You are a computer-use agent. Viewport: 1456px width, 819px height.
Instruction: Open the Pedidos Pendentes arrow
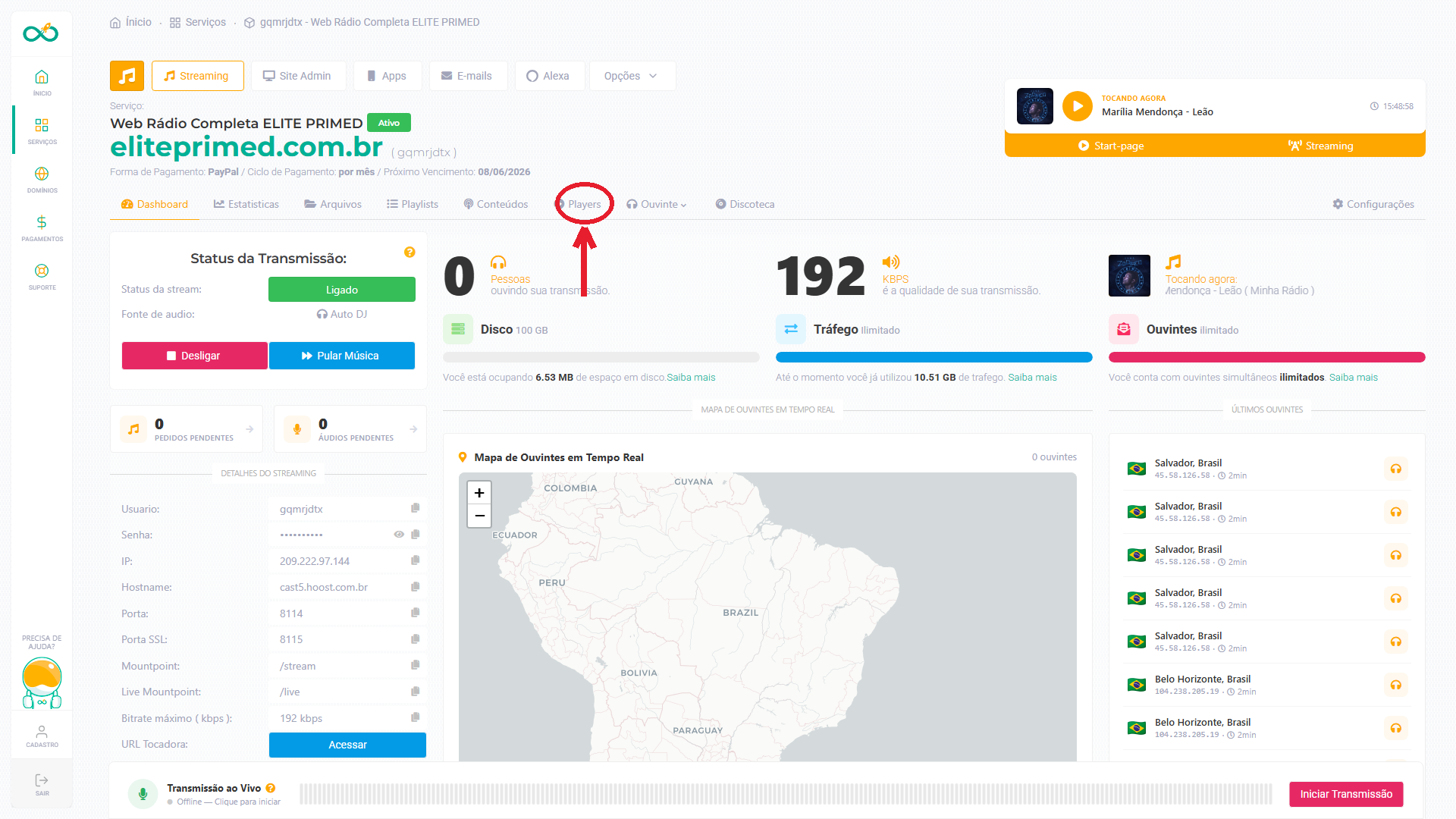pyautogui.click(x=249, y=429)
